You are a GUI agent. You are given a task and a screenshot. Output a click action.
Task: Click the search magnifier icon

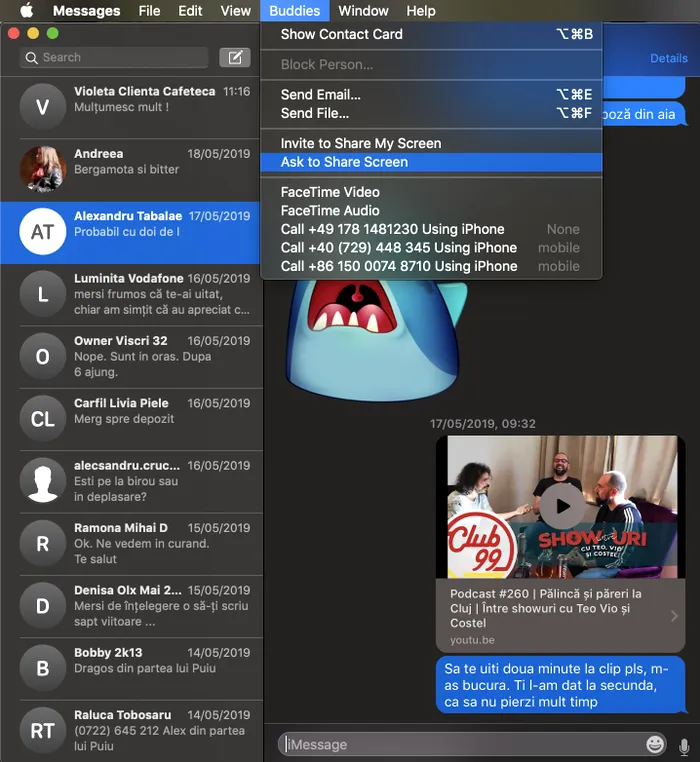pyautogui.click(x=32, y=58)
